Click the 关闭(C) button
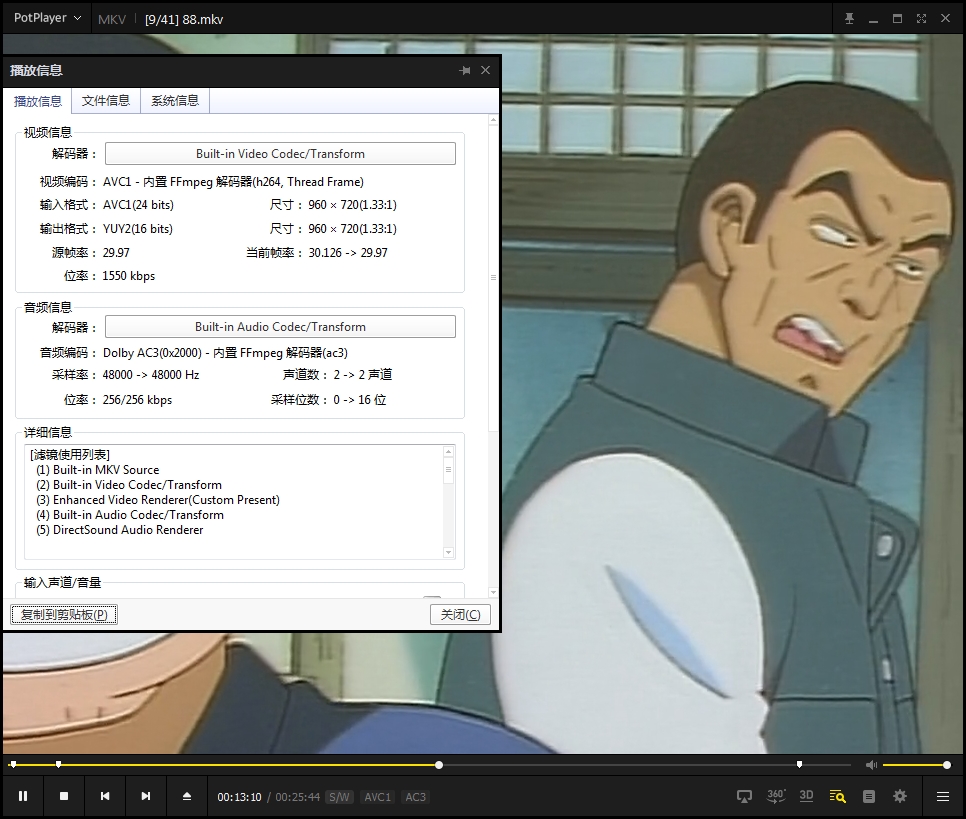Viewport: 966px width, 819px height. coord(460,614)
